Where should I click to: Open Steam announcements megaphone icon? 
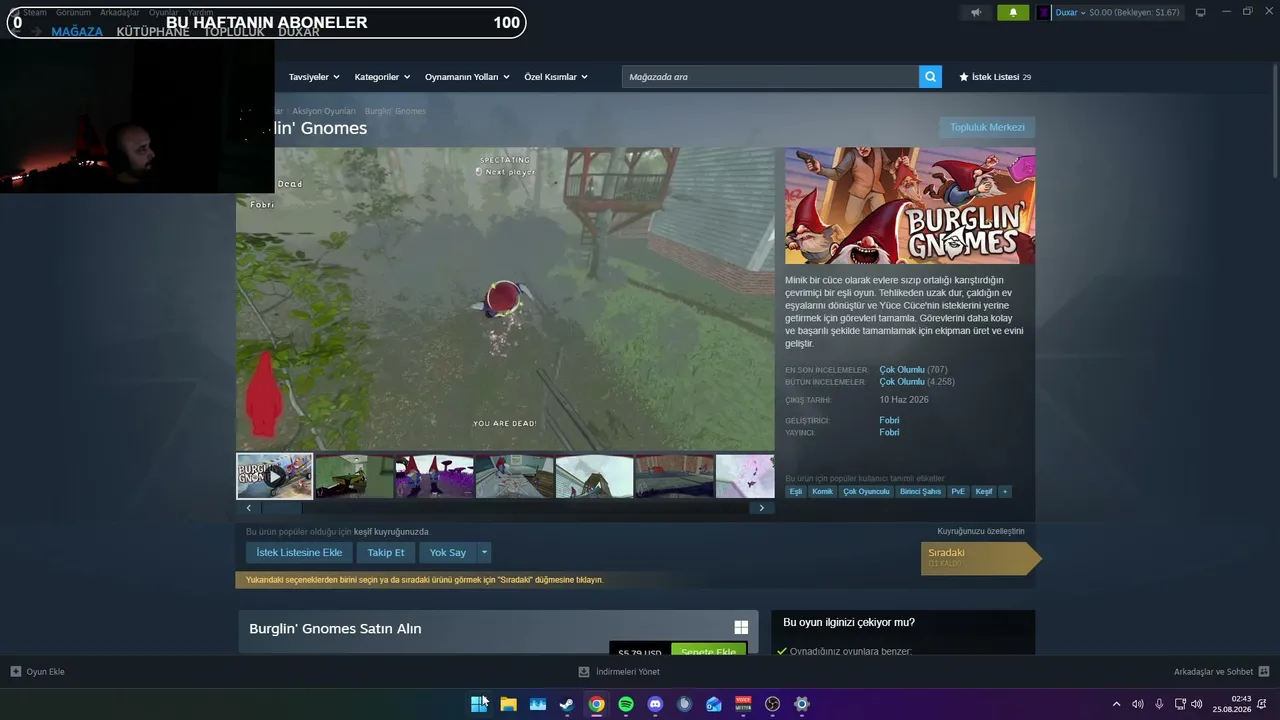[x=976, y=13]
